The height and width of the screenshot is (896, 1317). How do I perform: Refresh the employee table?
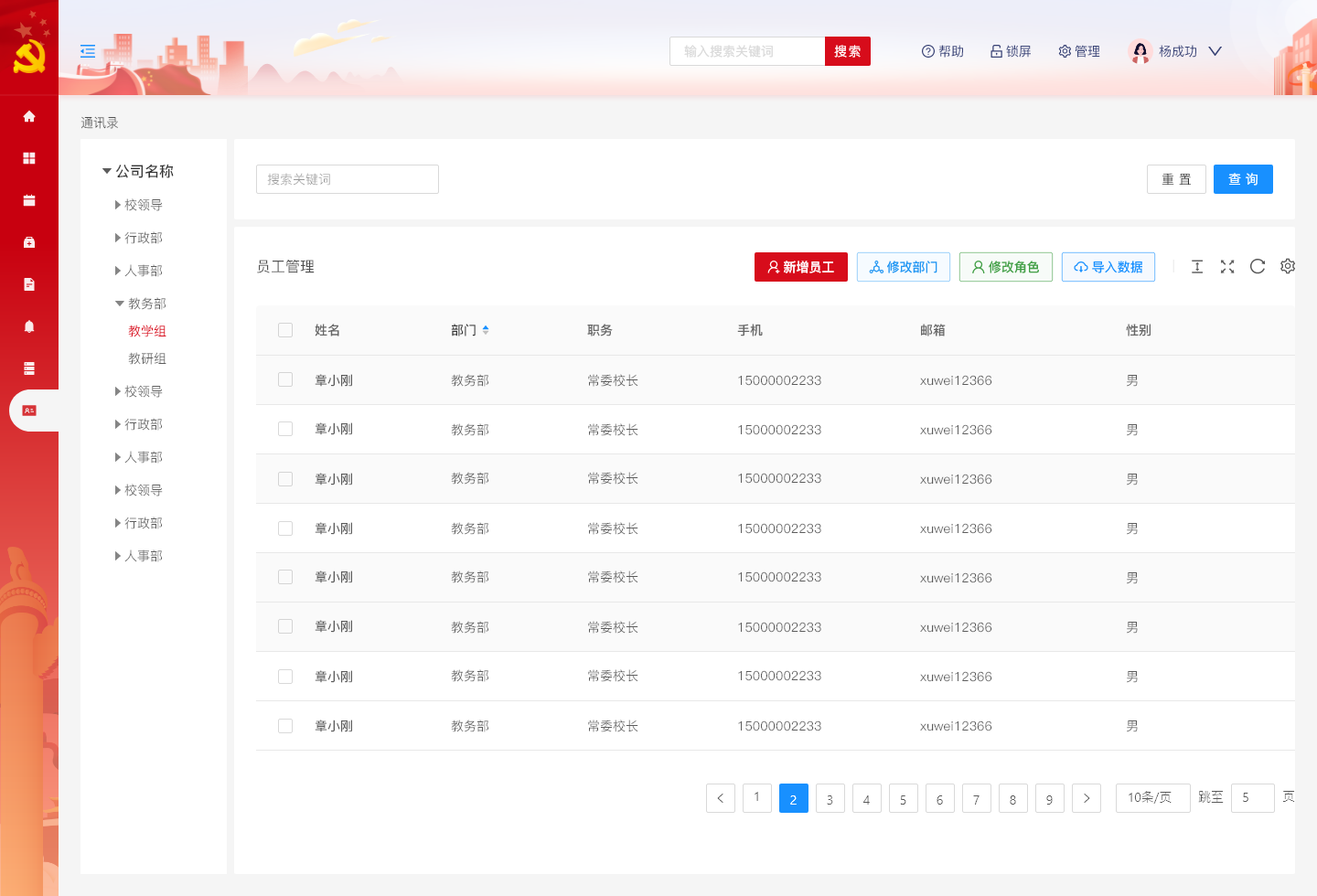tap(1258, 266)
